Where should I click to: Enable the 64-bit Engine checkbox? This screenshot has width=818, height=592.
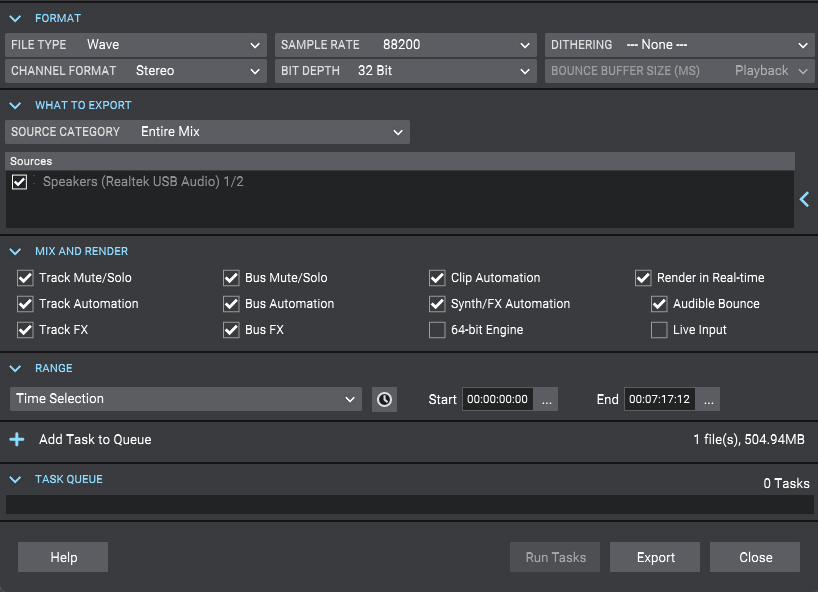pos(437,330)
